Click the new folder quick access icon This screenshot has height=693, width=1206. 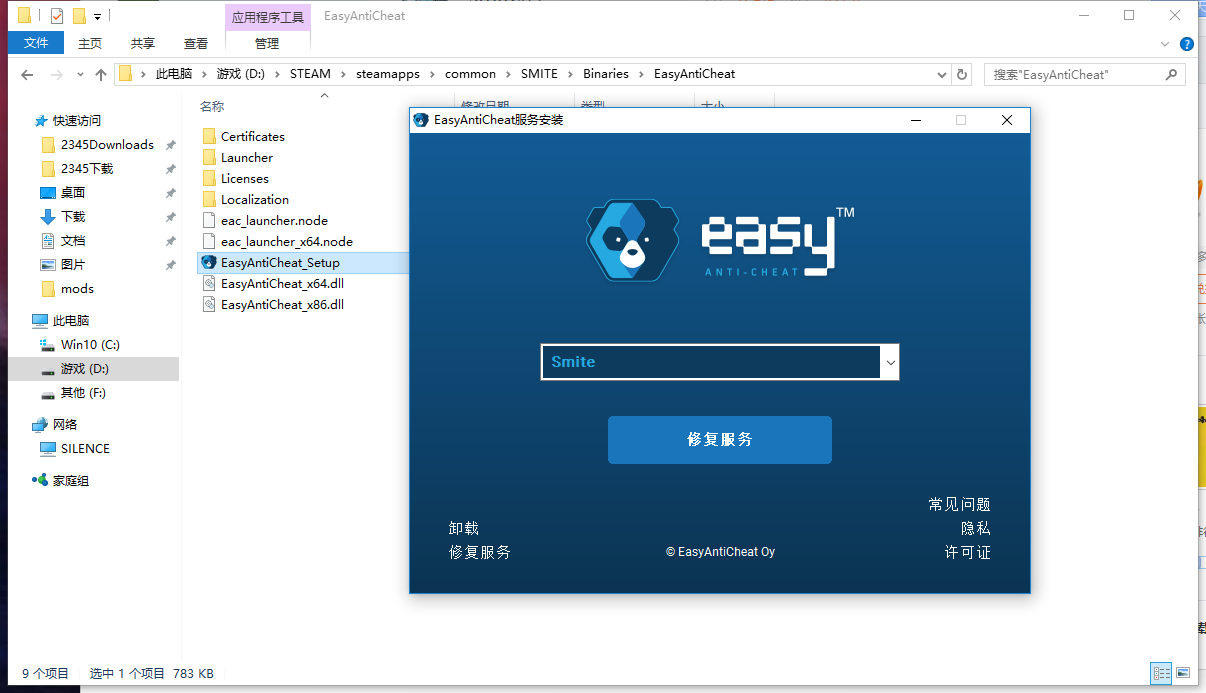(79, 16)
